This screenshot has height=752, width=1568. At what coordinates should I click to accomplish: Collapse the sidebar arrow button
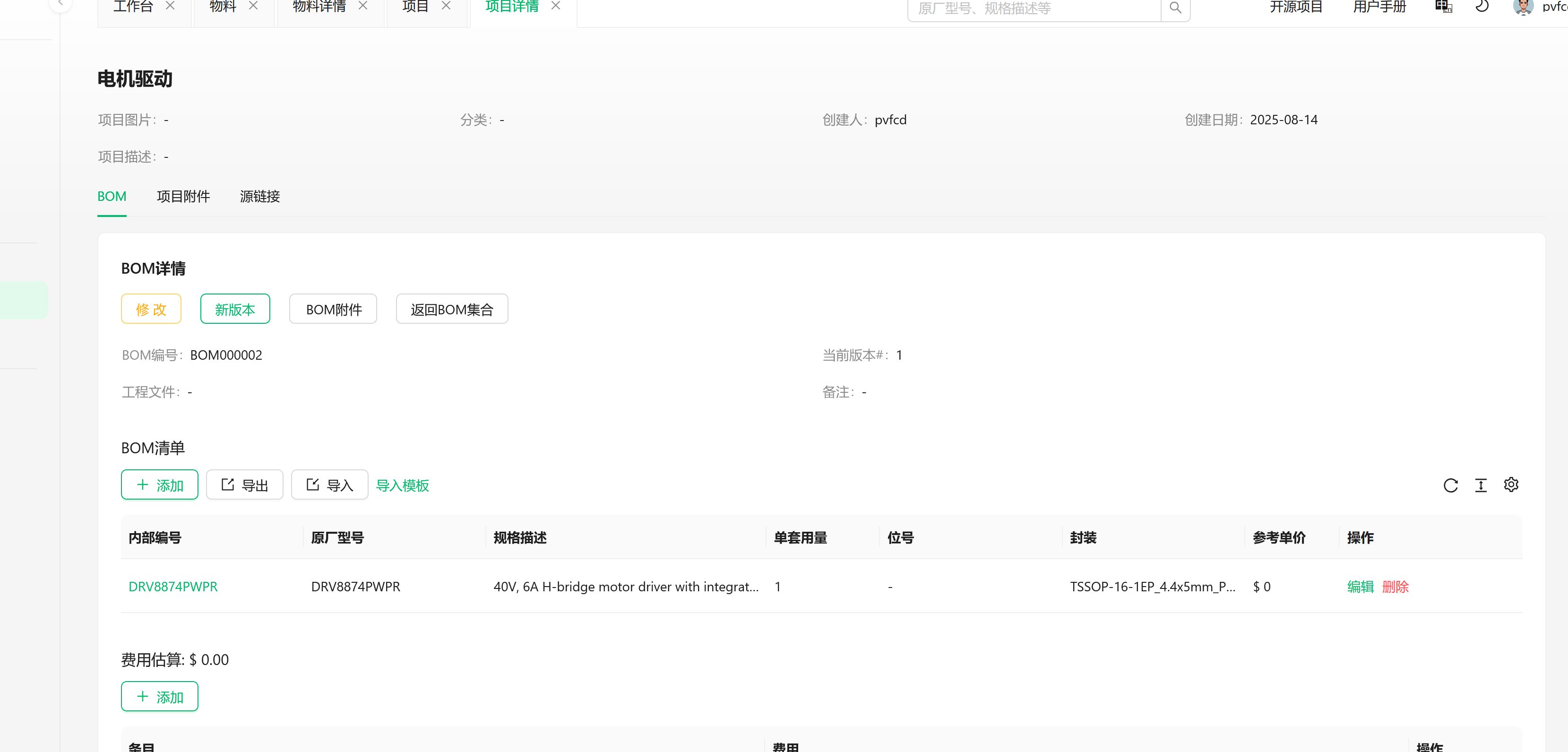60,4
